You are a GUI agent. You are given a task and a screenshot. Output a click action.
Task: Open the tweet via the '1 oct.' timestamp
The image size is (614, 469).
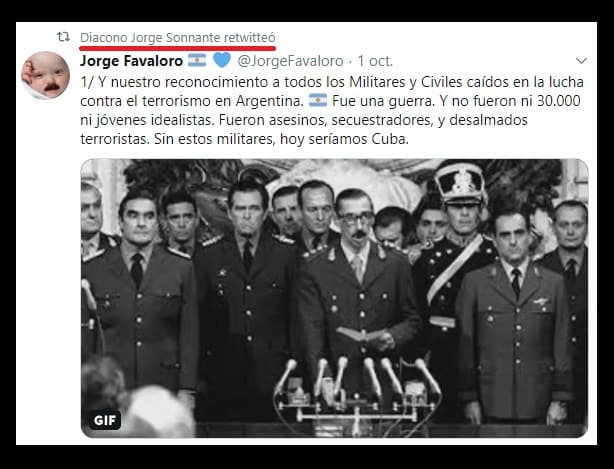(x=375, y=61)
